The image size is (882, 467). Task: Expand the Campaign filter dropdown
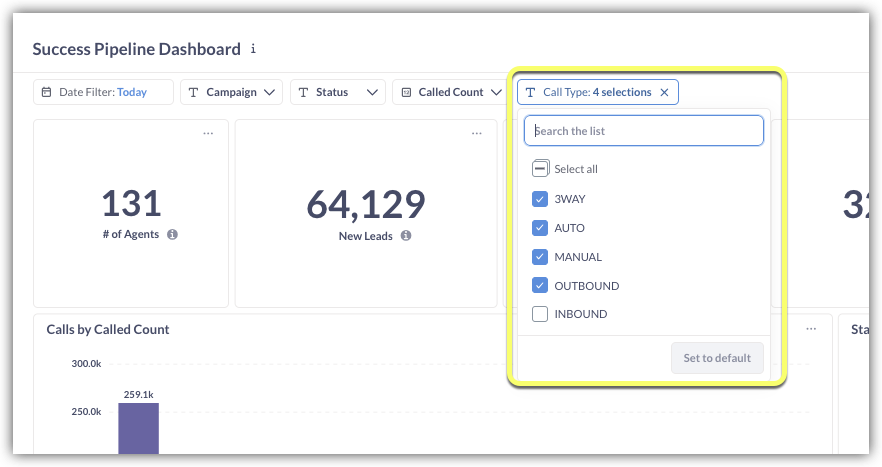pyautogui.click(x=231, y=92)
